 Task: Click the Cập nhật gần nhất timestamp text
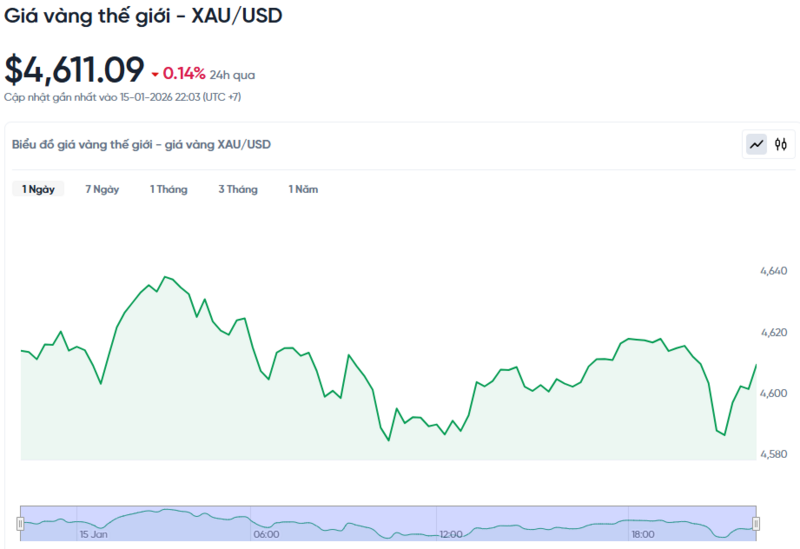tap(122, 97)
